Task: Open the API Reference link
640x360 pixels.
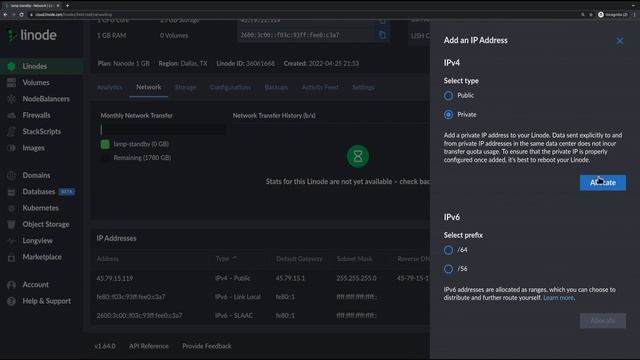Action: click(x=149, y=346)
